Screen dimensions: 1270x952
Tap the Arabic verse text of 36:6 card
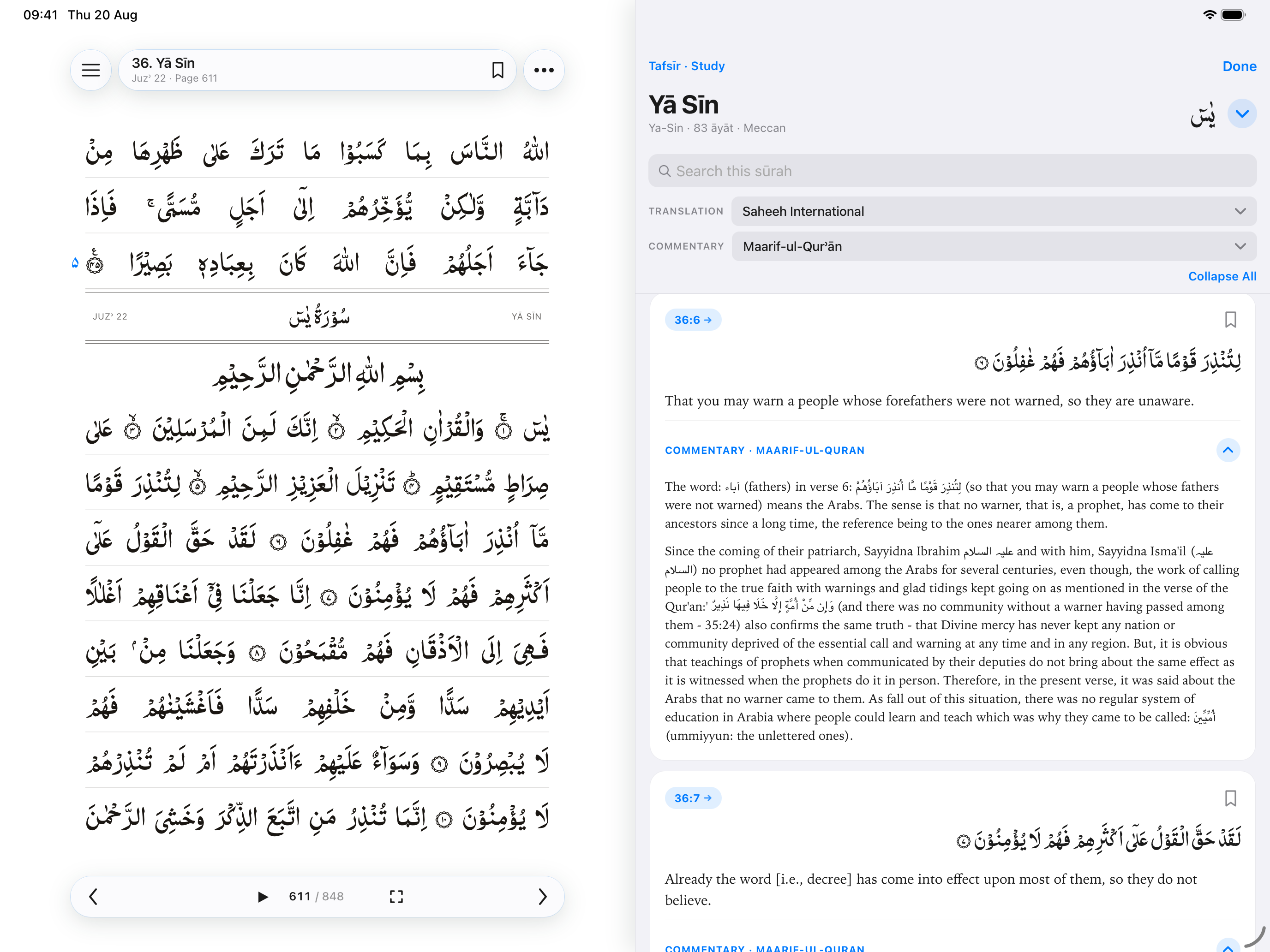tap(1108, 362)
